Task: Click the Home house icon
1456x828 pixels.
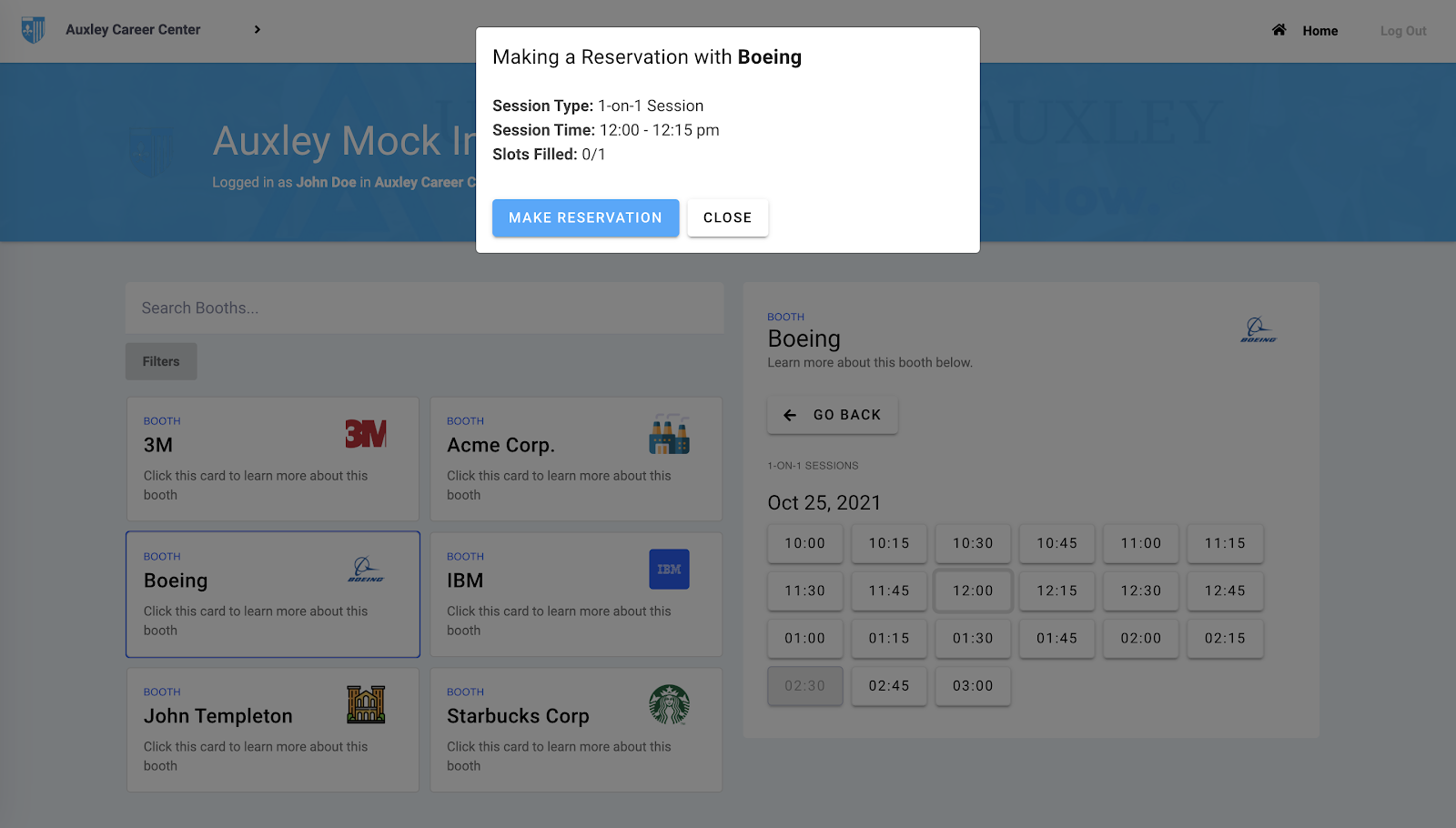Action: (x=1279, y=30)
